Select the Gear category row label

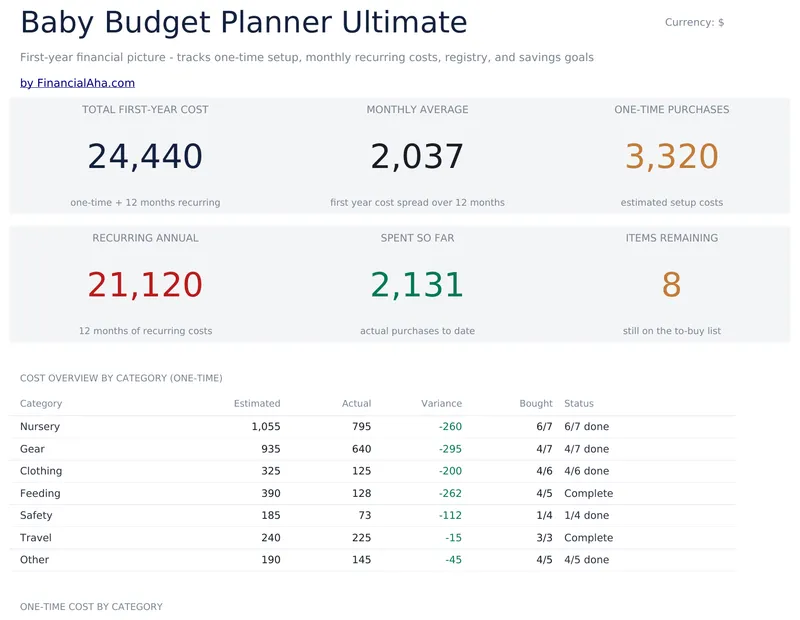click(32, 449)
